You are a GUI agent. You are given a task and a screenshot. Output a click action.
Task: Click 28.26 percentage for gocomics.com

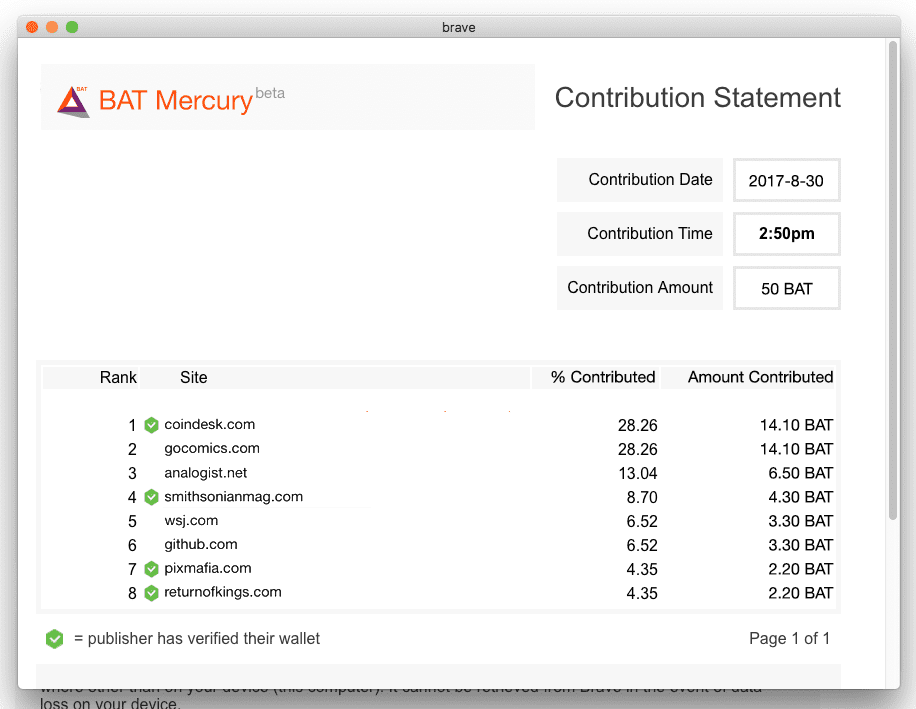coord(637,449)
